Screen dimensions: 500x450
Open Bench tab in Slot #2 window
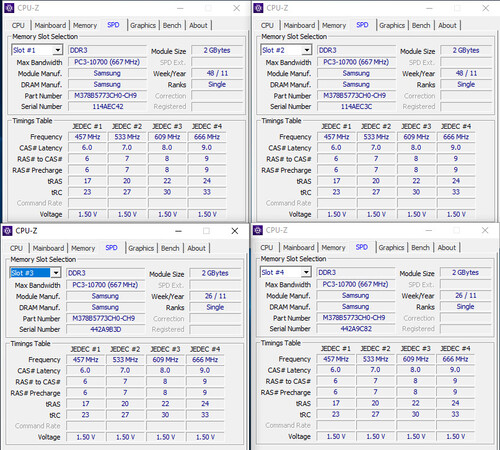[x=421, y=25]
